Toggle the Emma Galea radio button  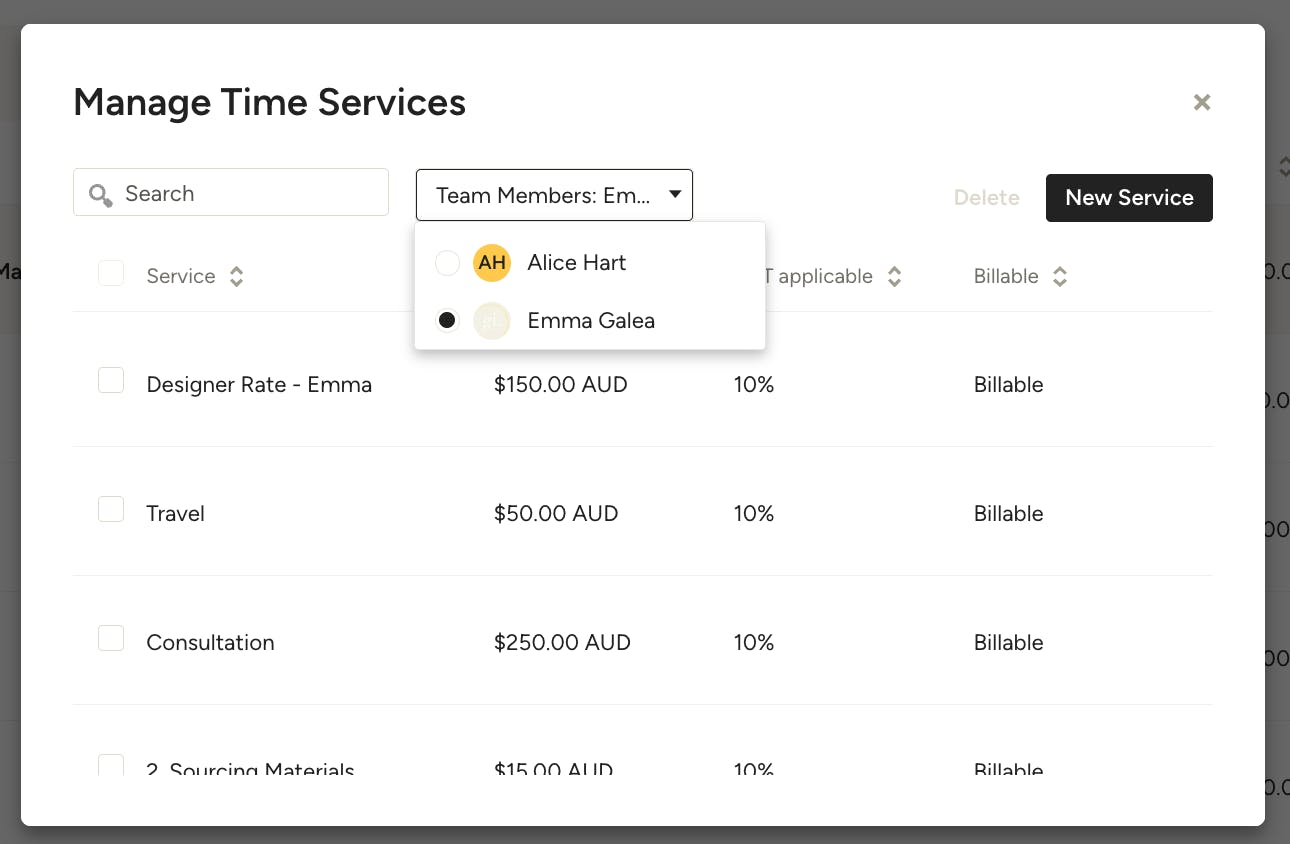(x=447, y=321)
